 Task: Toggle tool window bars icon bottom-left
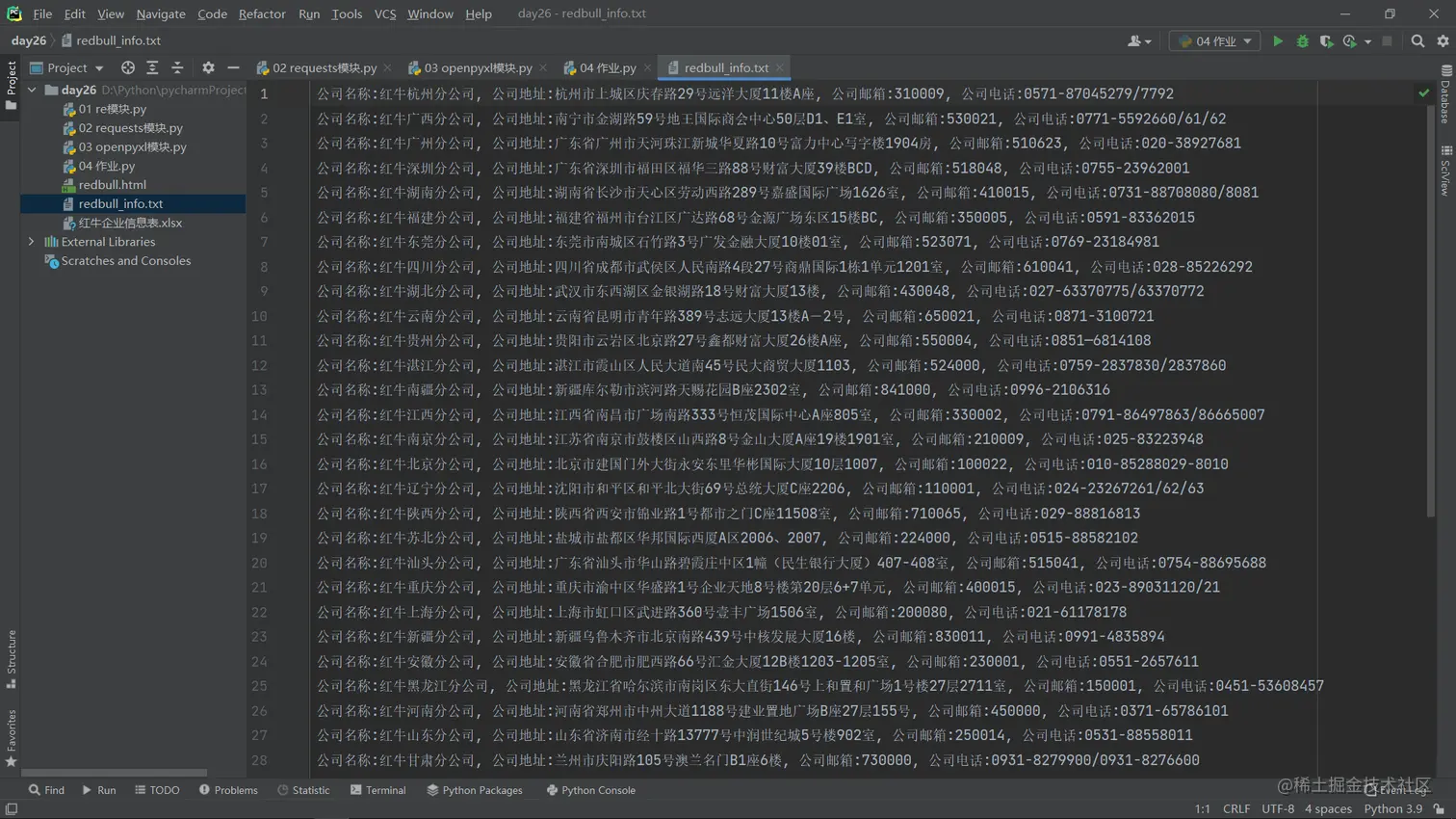[12, 809]
